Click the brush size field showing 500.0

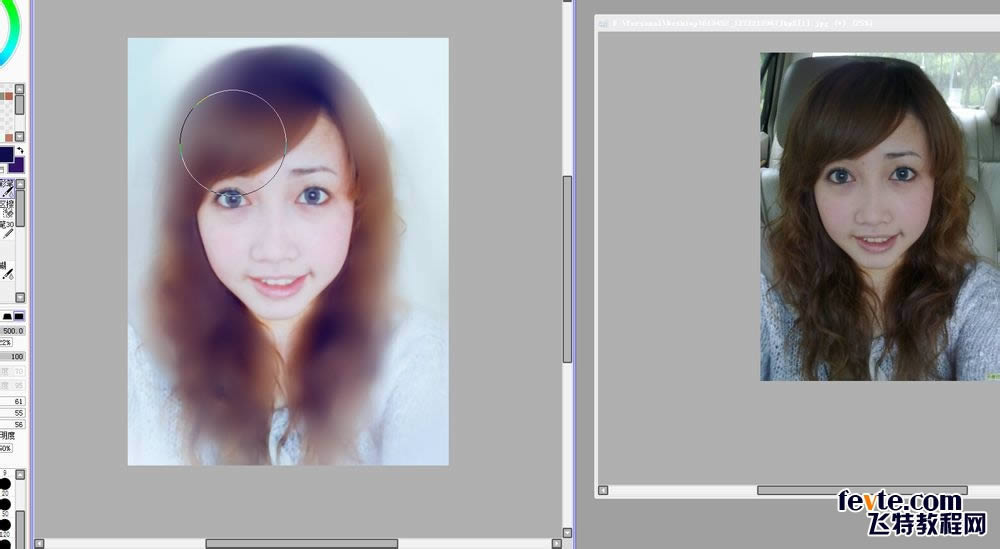[12, 330]
